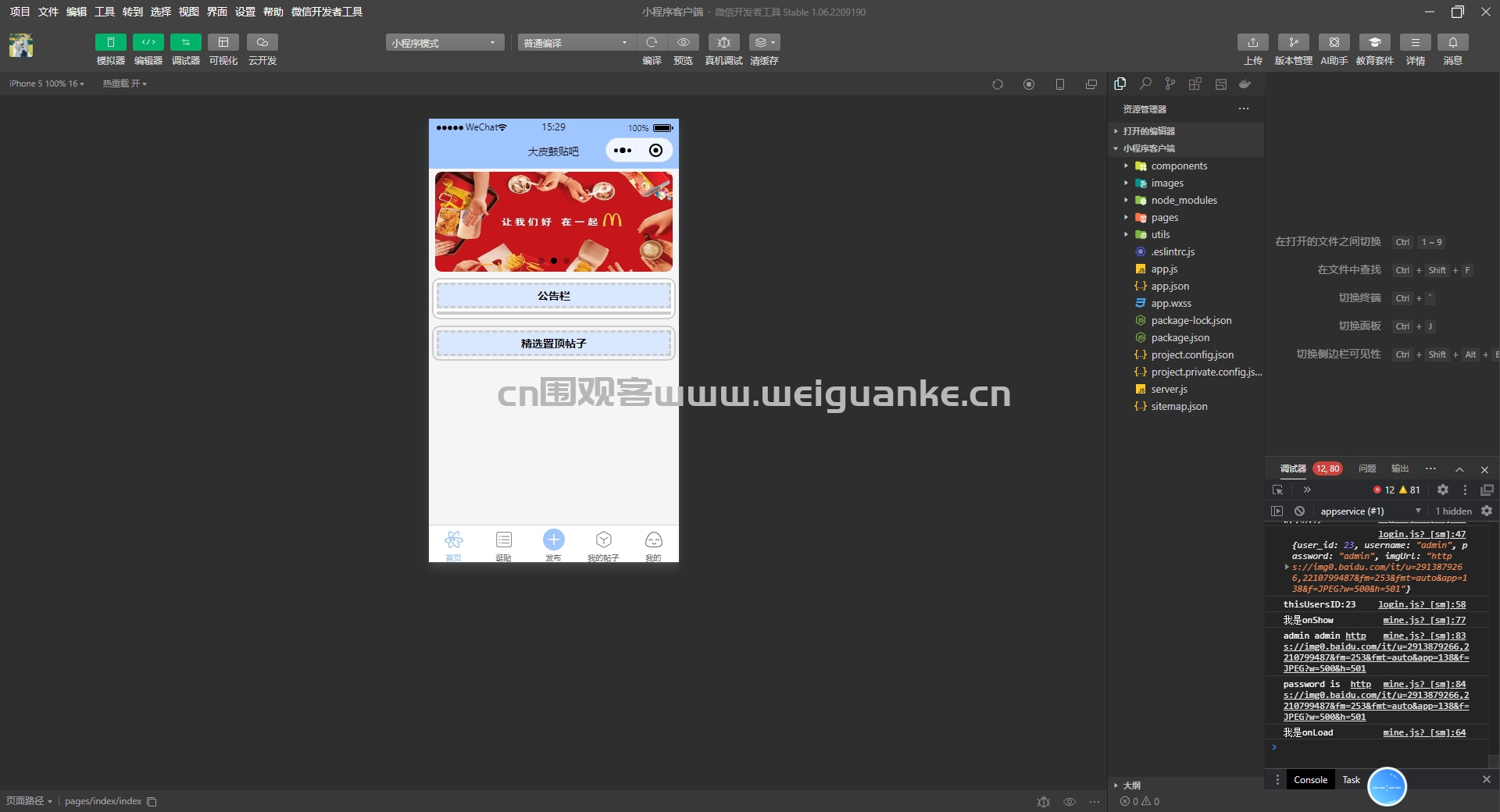Detach the simulator into separate window
Image resolution: width=1500 pixels, height=812 pixels.
tap(1091, 84)
